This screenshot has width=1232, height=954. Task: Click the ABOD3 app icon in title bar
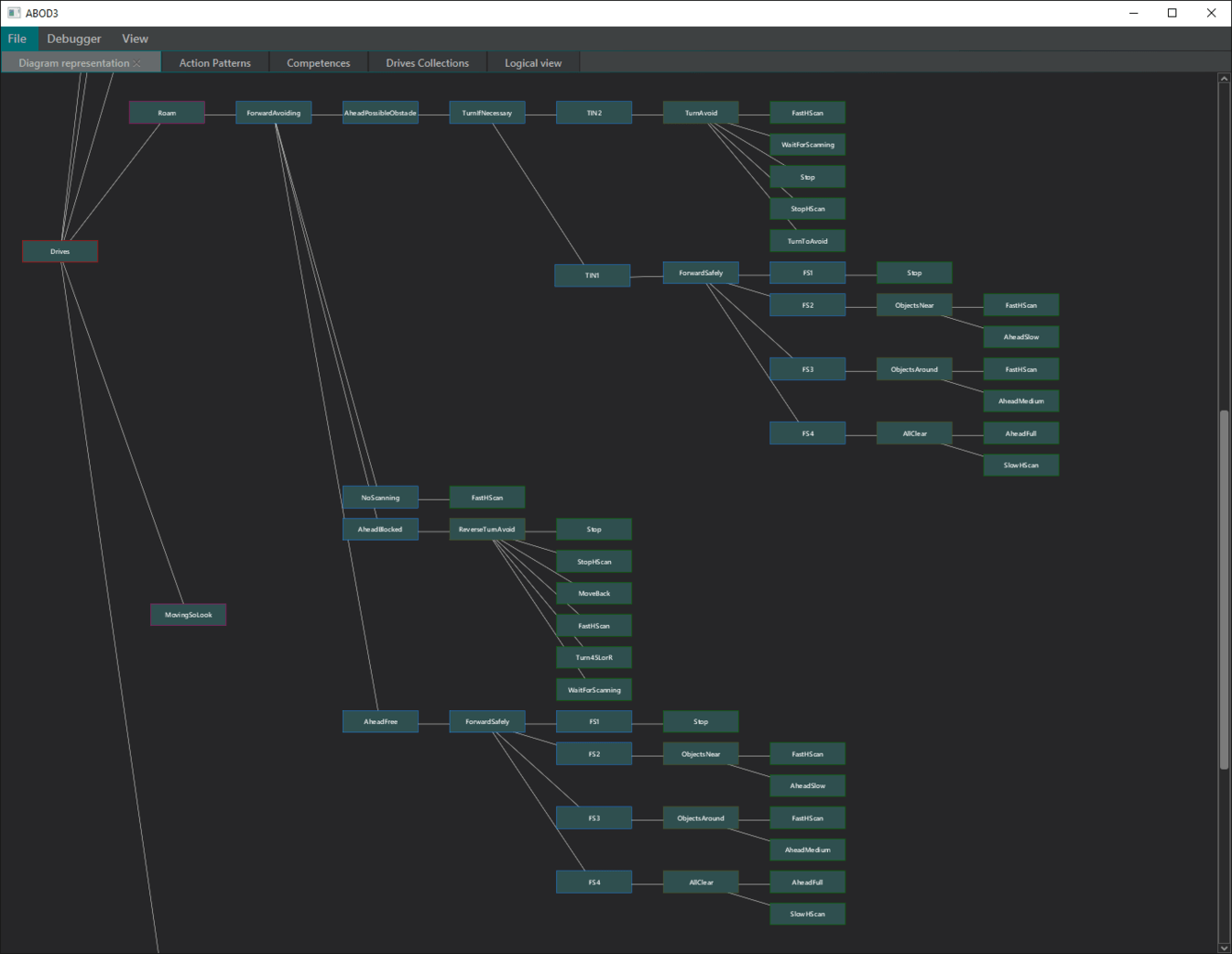tap(14, 13)
